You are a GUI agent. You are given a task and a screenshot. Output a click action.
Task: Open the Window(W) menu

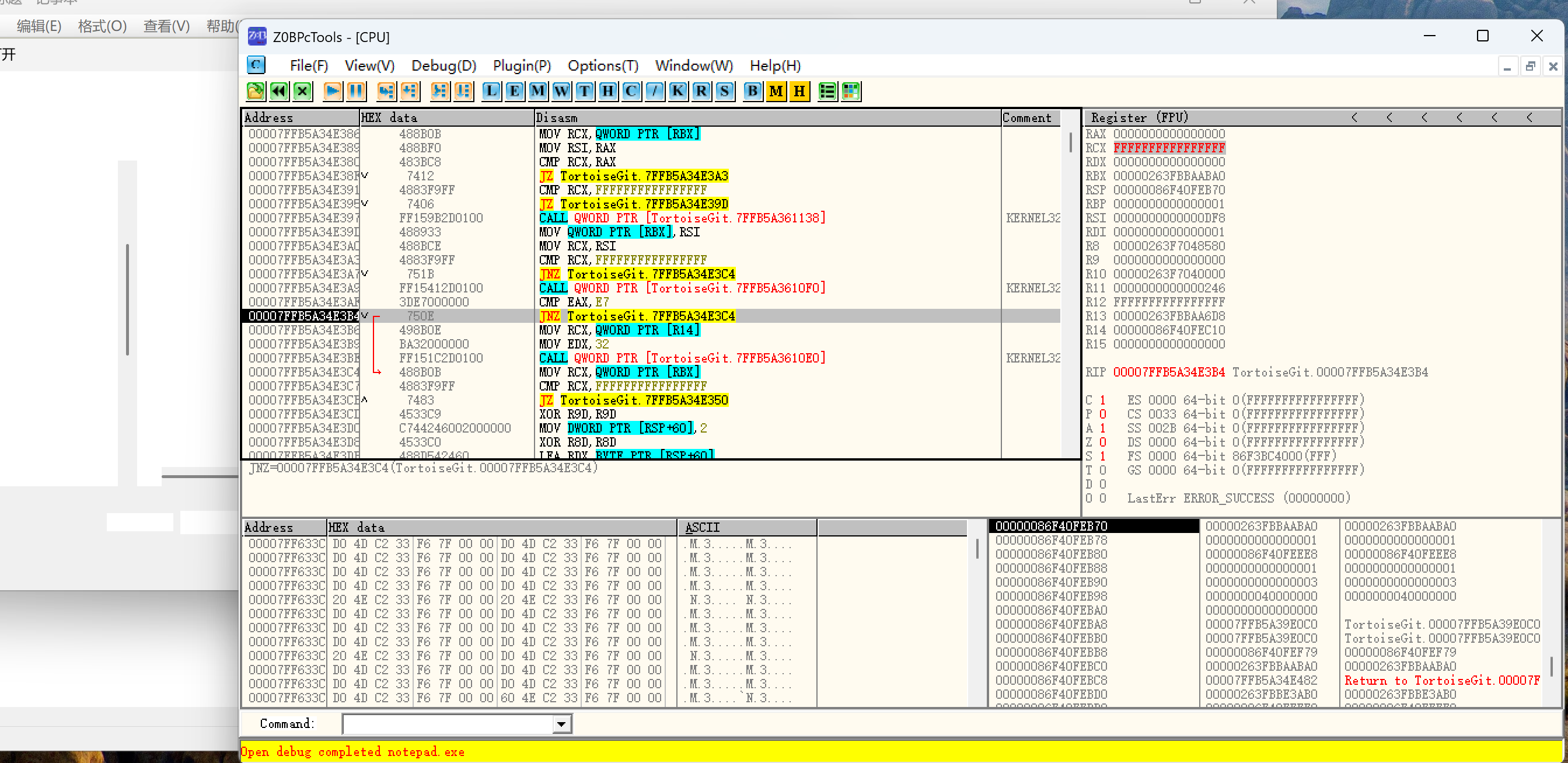coord(693,66)
